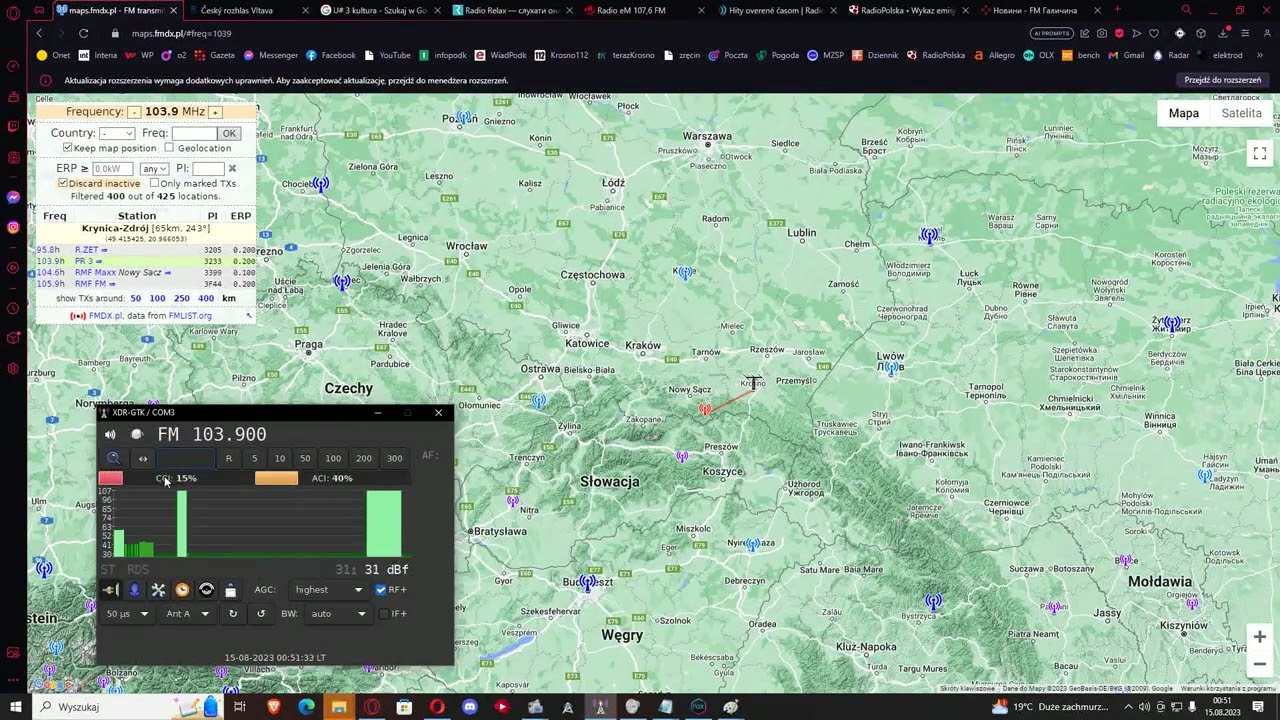Click the R button in XDR-GTK

click(229, 458)
